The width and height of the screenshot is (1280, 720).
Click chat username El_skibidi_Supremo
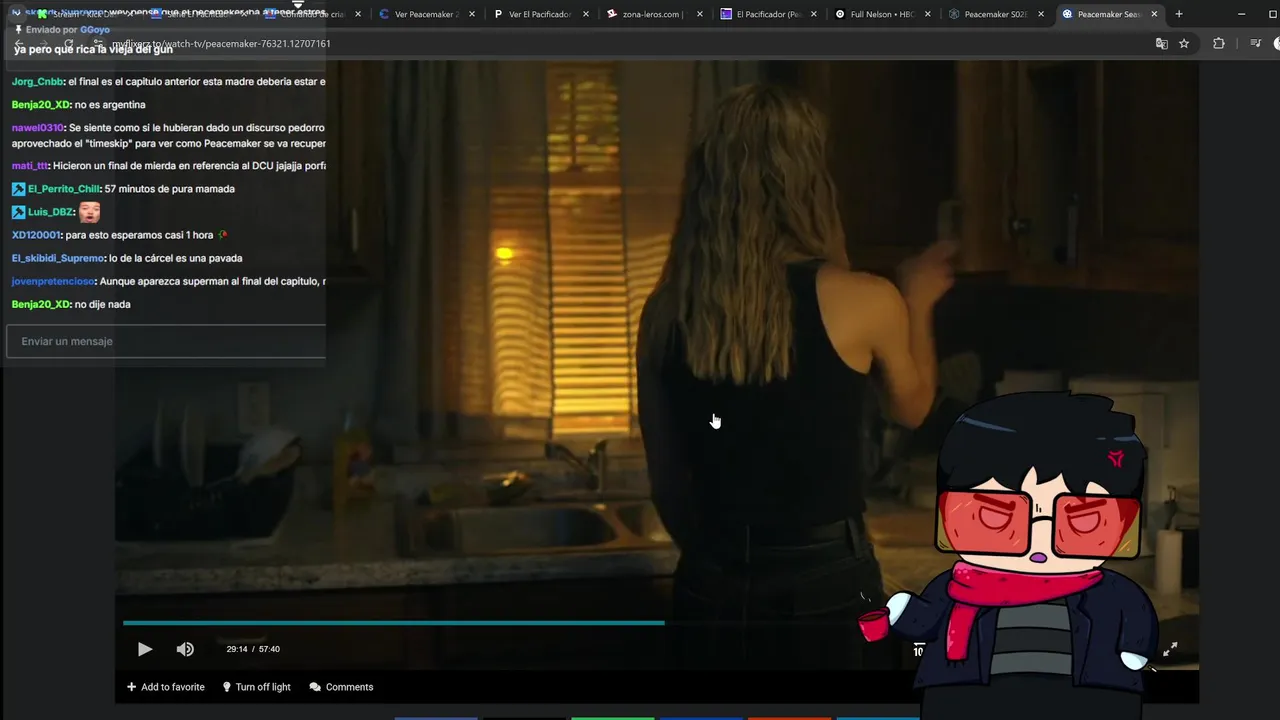[57, 258]
